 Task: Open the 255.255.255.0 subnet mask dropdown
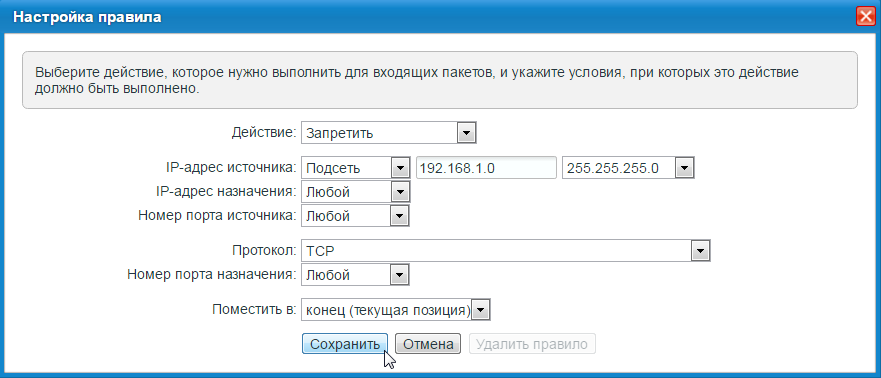[x=628, y=168]
